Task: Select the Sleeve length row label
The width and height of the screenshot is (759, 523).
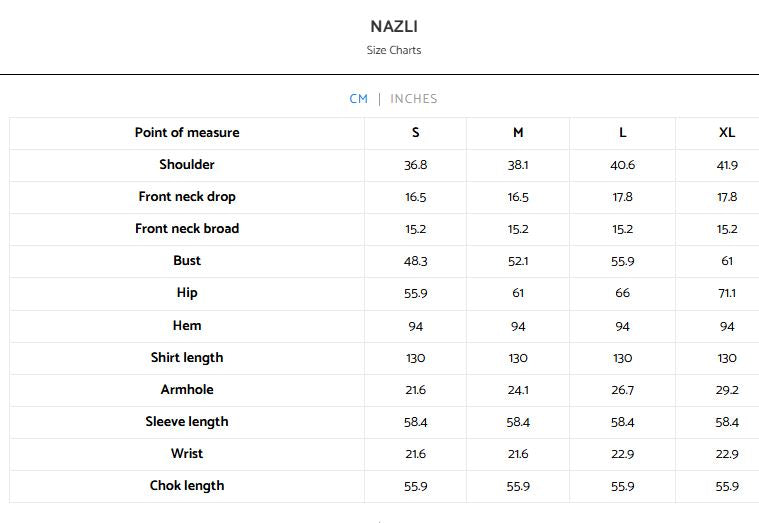Action: [187, 421]
